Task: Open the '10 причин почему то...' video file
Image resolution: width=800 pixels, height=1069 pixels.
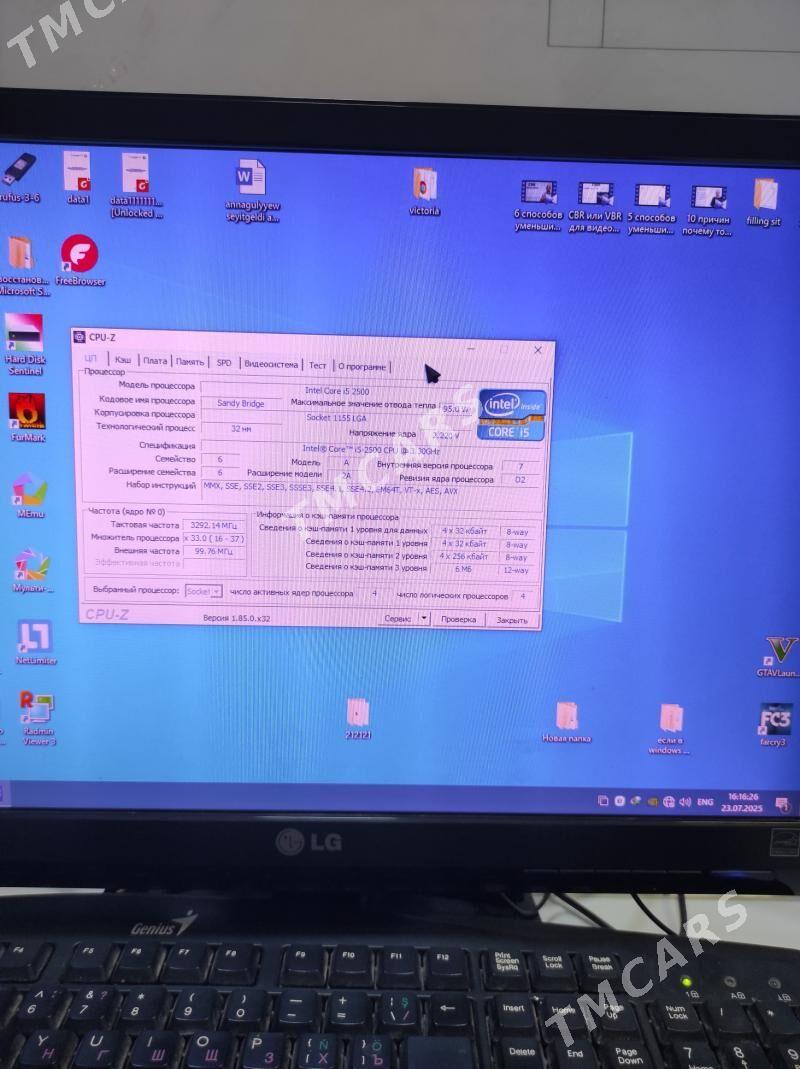Action: (x=707, y=211)
